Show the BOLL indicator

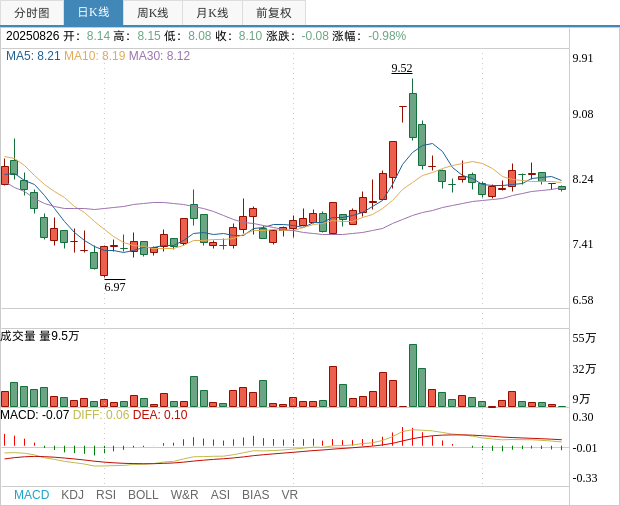tap(143, 495)
